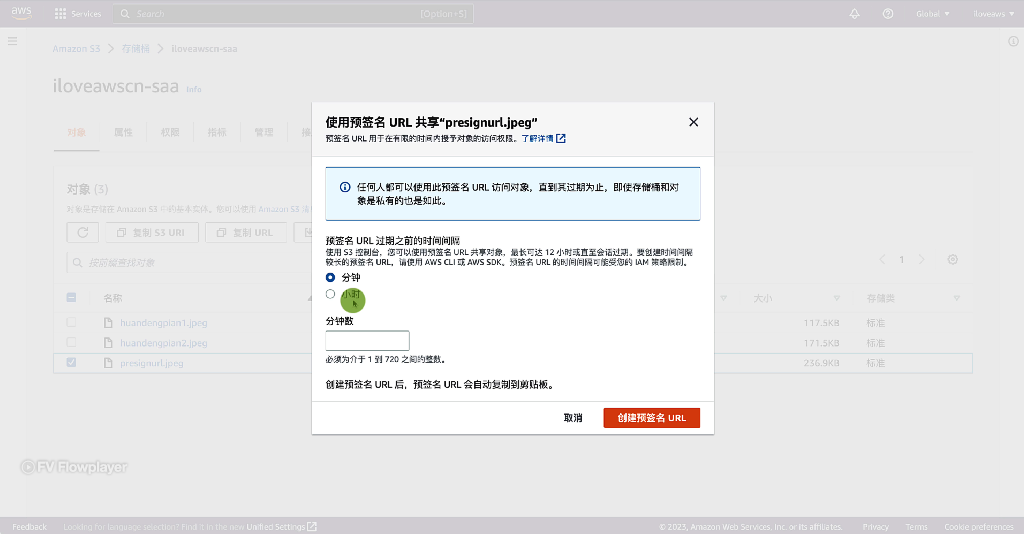Open table settings gear icon
The image size is (1024, 534).
[953, 260]
